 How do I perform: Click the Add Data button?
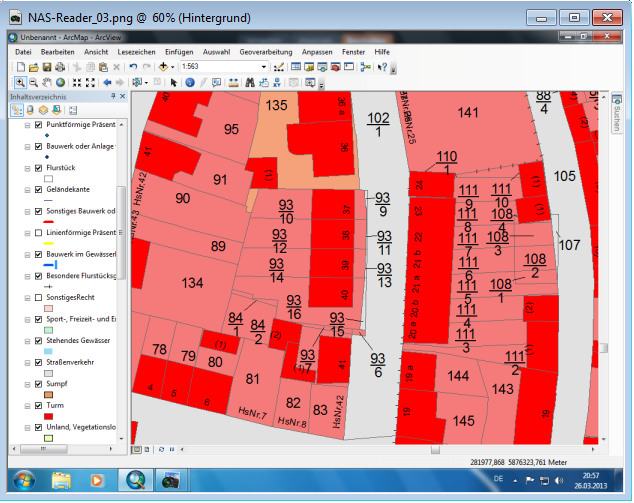pyautogui.click(x=164, y=67)
